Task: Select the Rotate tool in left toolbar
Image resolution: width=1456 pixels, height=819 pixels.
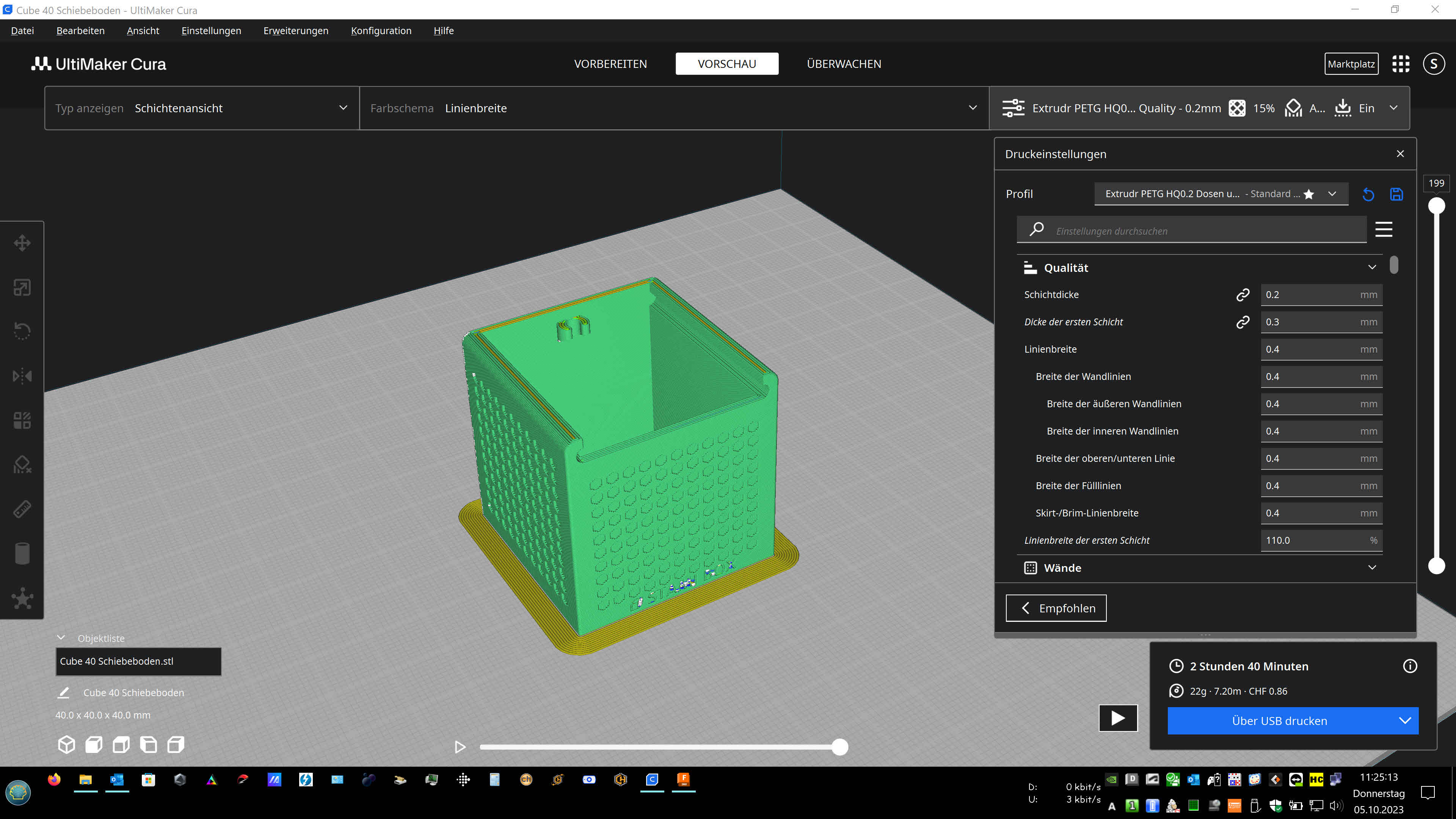Action: [22, 331]
